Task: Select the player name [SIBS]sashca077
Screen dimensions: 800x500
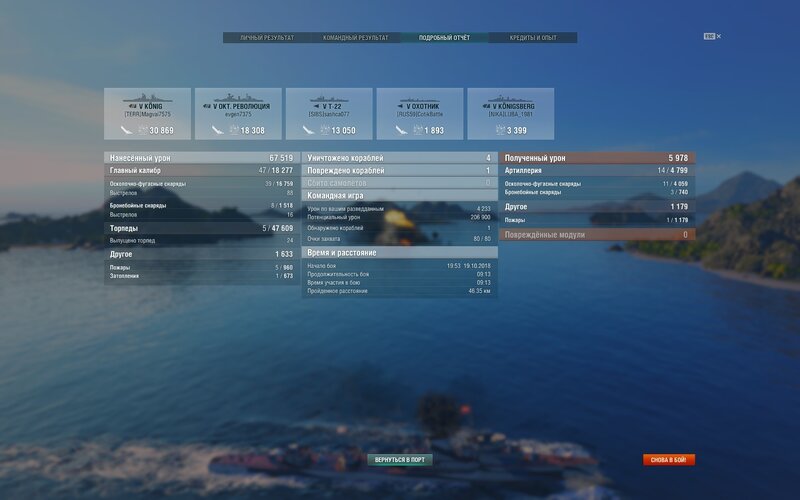Action: tap(329, 114)
